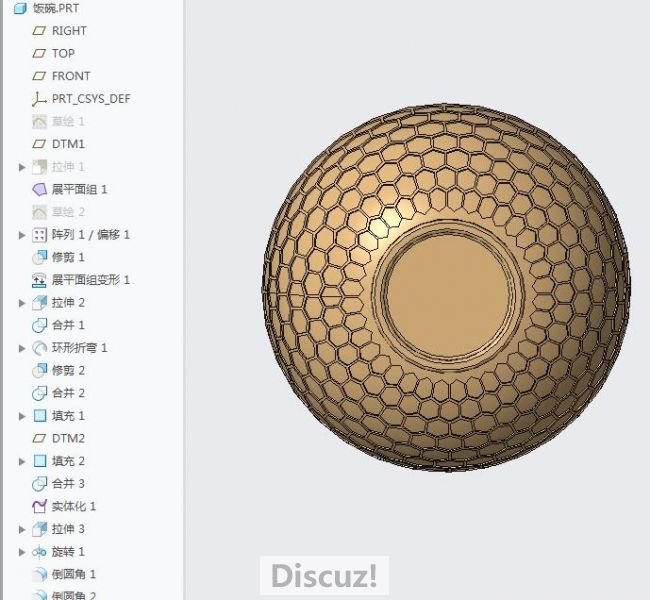The image size is (650, 600).
Task: Select the DTM2 datum plane icon
Action: (39, 438)
